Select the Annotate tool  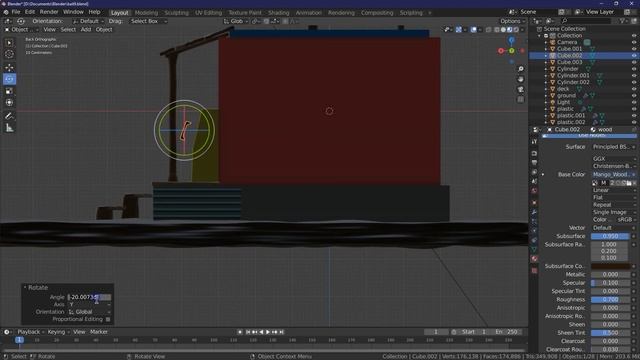(9, 116)
